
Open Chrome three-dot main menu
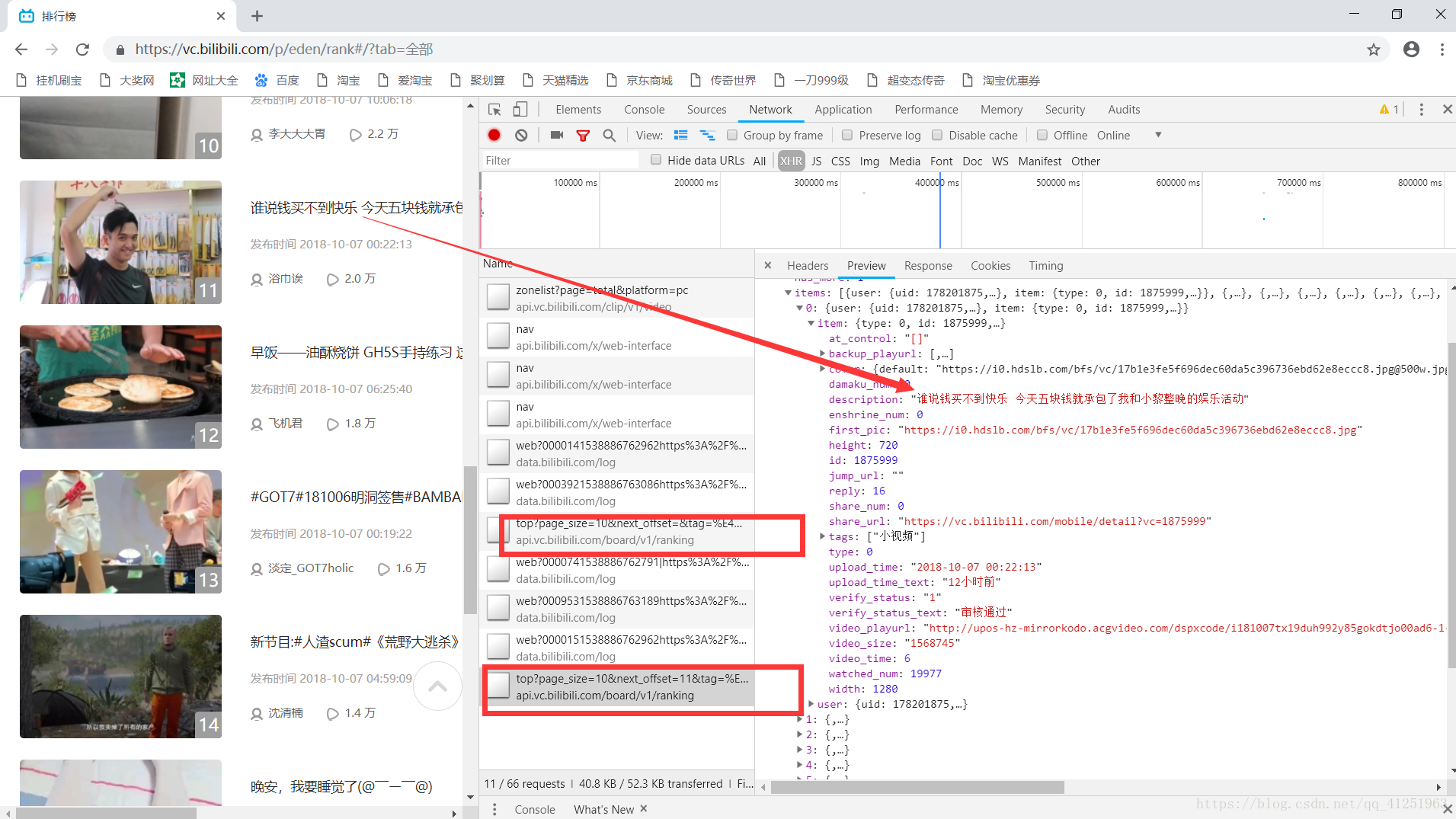point(1442,50)
